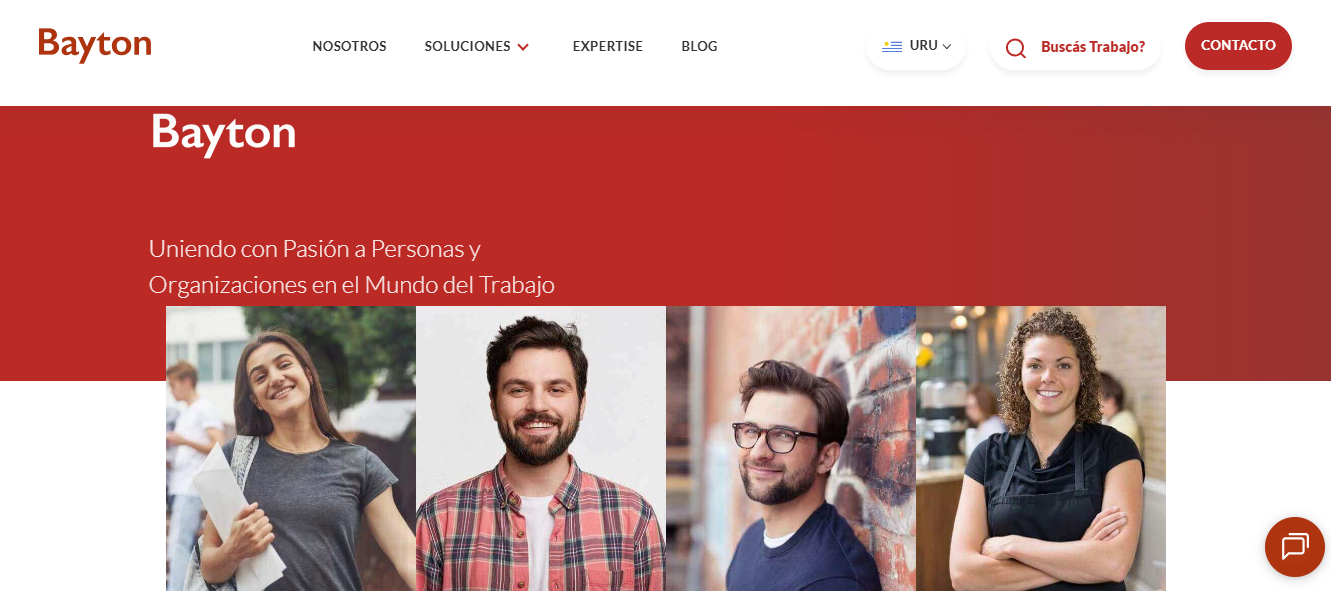The width and height of the screenshot is (1331, 591).
Task: Go to the Expertise menu item
Action: pos(608,46)
